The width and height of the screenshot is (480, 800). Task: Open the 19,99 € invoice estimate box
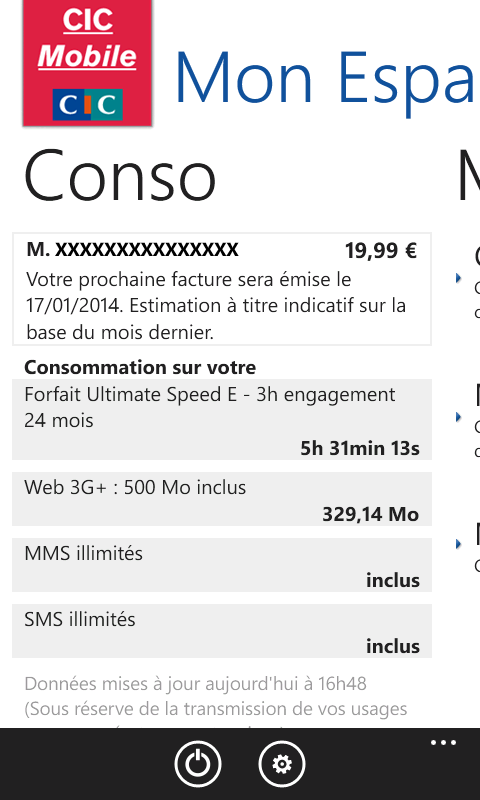[222, 289]
